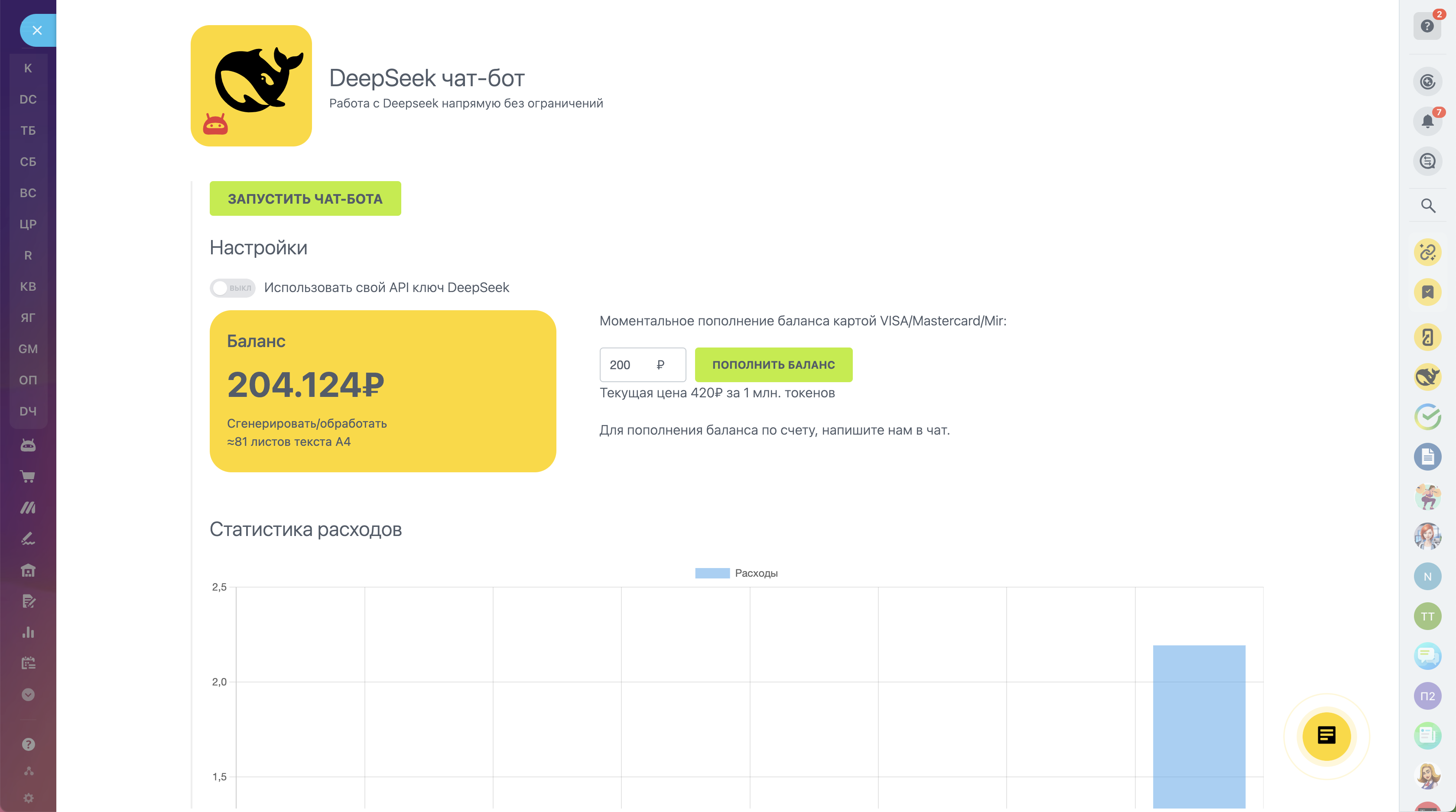Viewport: 1456px width, 812px height.
Task: Click the blue expense bar in chart
Action: (x=1199, y=726)
